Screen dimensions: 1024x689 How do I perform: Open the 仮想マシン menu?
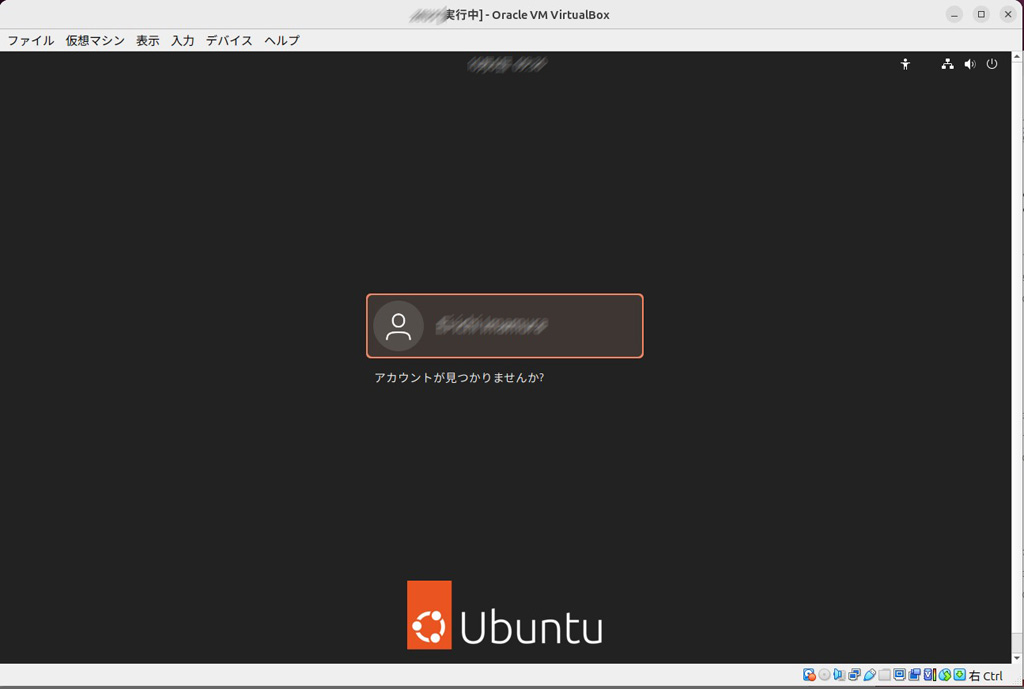click(95, 40)
